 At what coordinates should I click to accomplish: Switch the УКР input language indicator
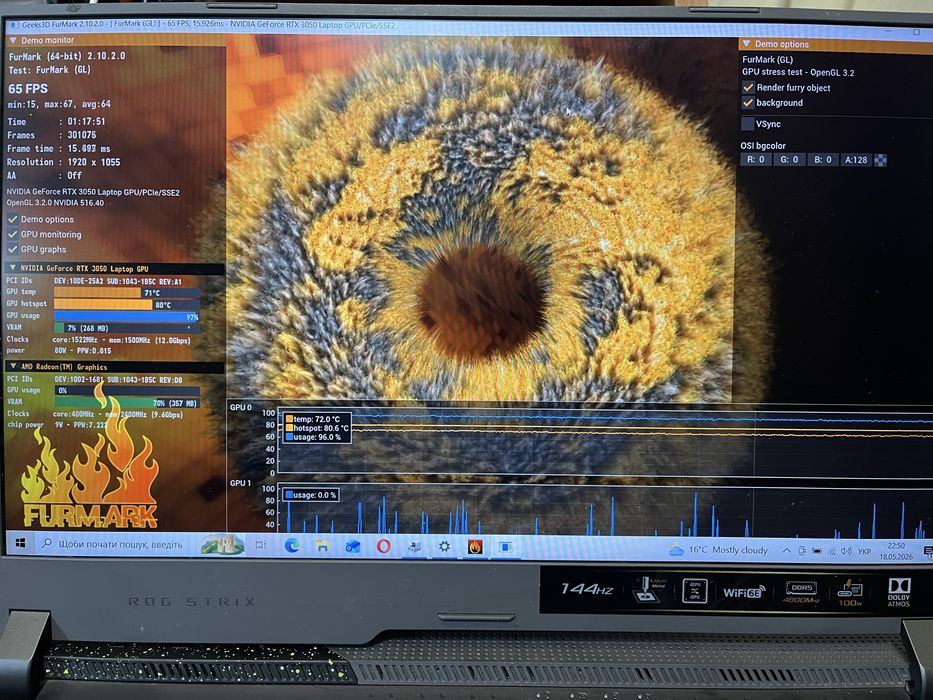coord(865,552)
